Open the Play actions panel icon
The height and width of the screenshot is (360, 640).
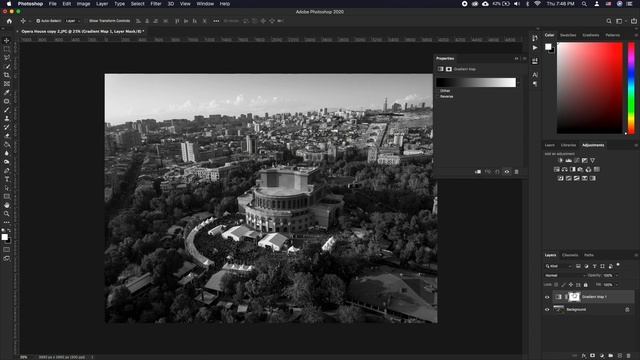coord(535,48)
